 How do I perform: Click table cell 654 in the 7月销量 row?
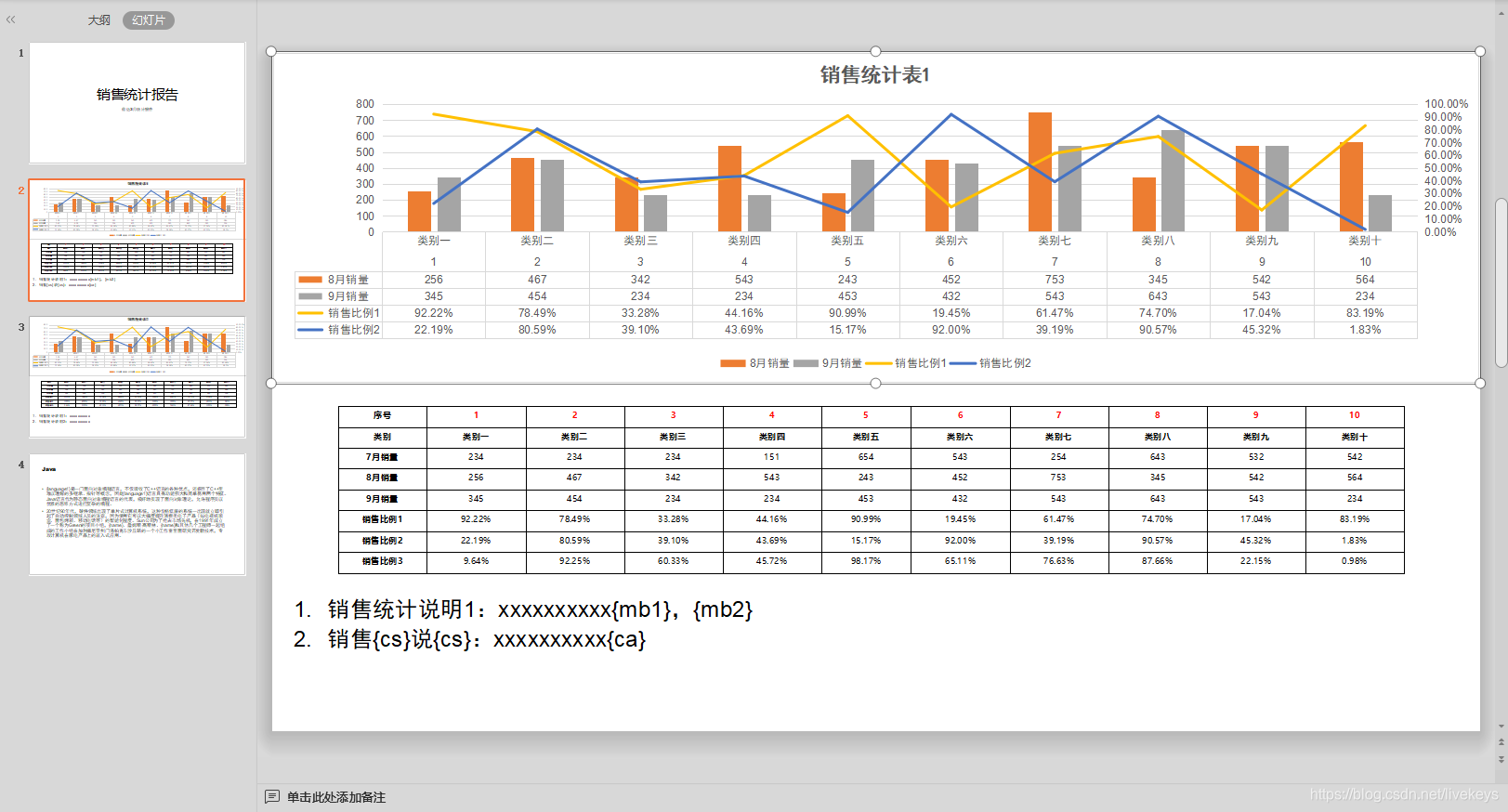coord(866,457)
